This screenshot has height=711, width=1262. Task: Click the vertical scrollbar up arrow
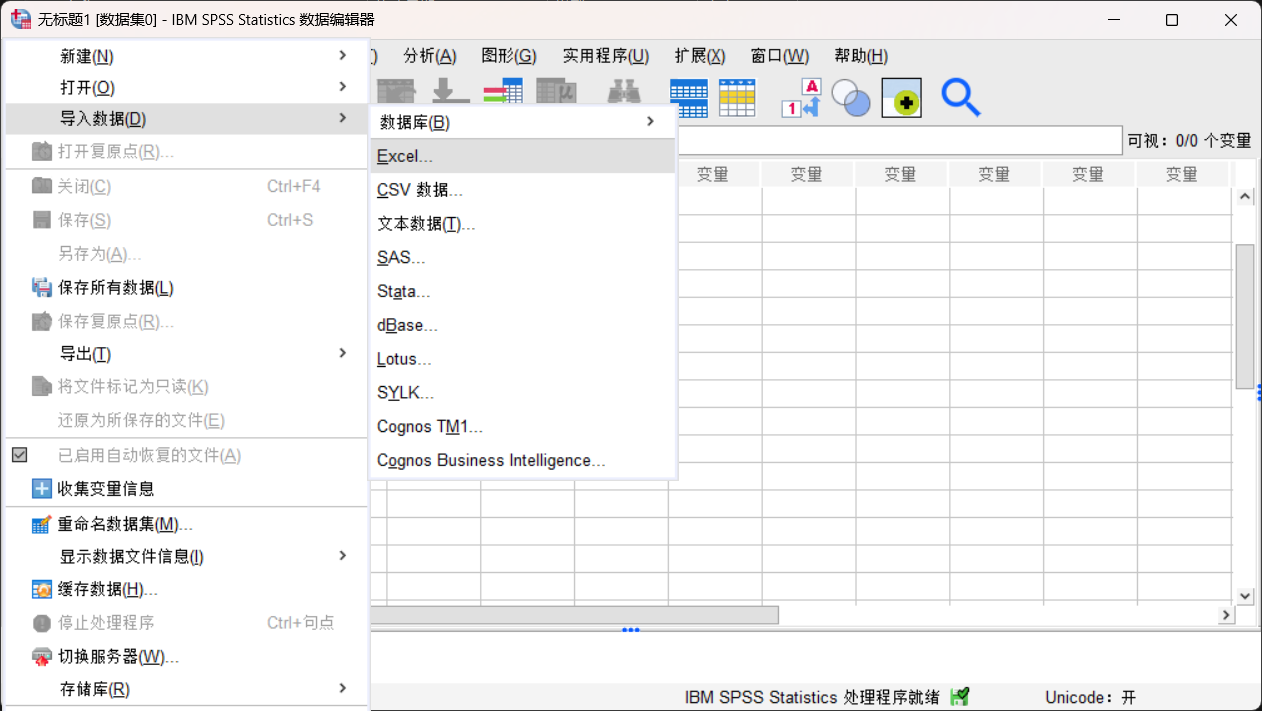point(1245,196)
